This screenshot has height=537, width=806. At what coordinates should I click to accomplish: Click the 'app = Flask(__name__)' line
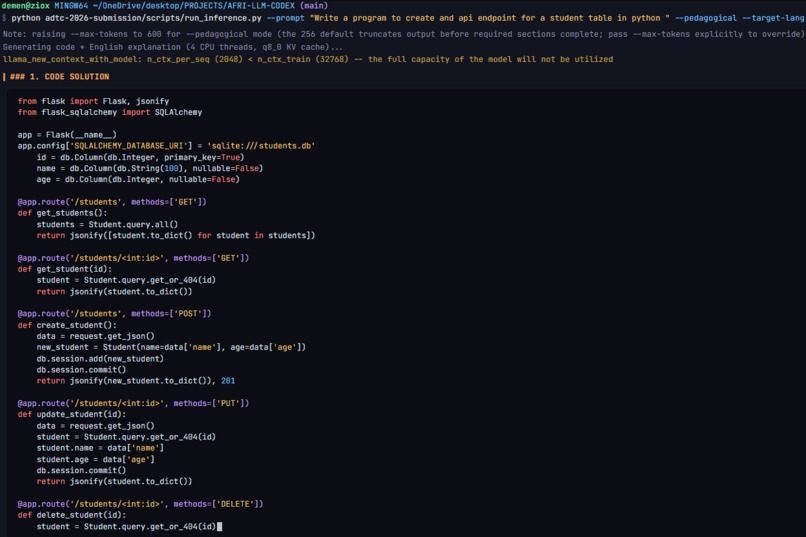click(x=67, y=135)
